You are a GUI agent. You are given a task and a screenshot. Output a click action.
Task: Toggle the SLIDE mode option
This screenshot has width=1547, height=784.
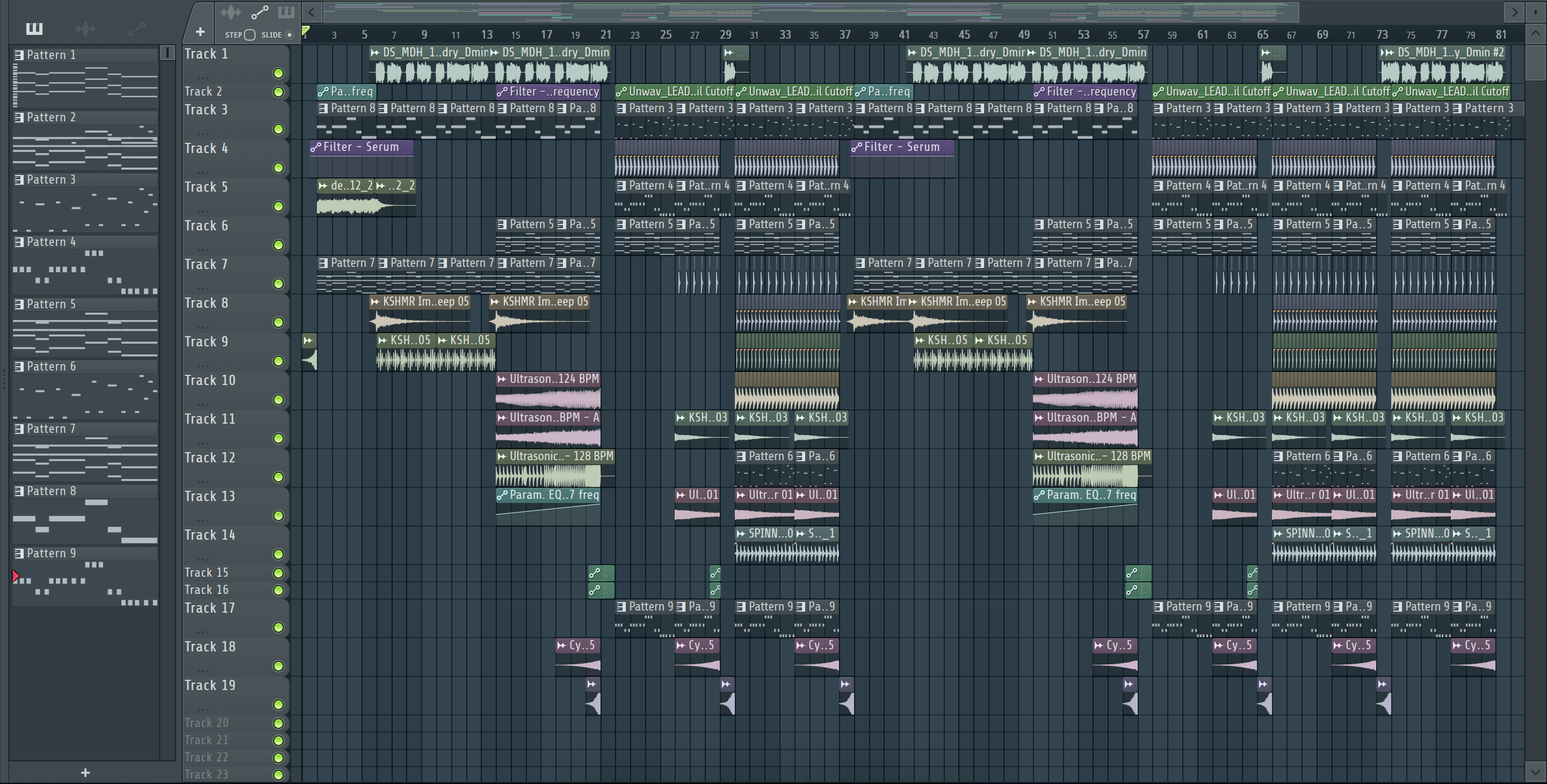pyautogui.click(x=290, y=35)
